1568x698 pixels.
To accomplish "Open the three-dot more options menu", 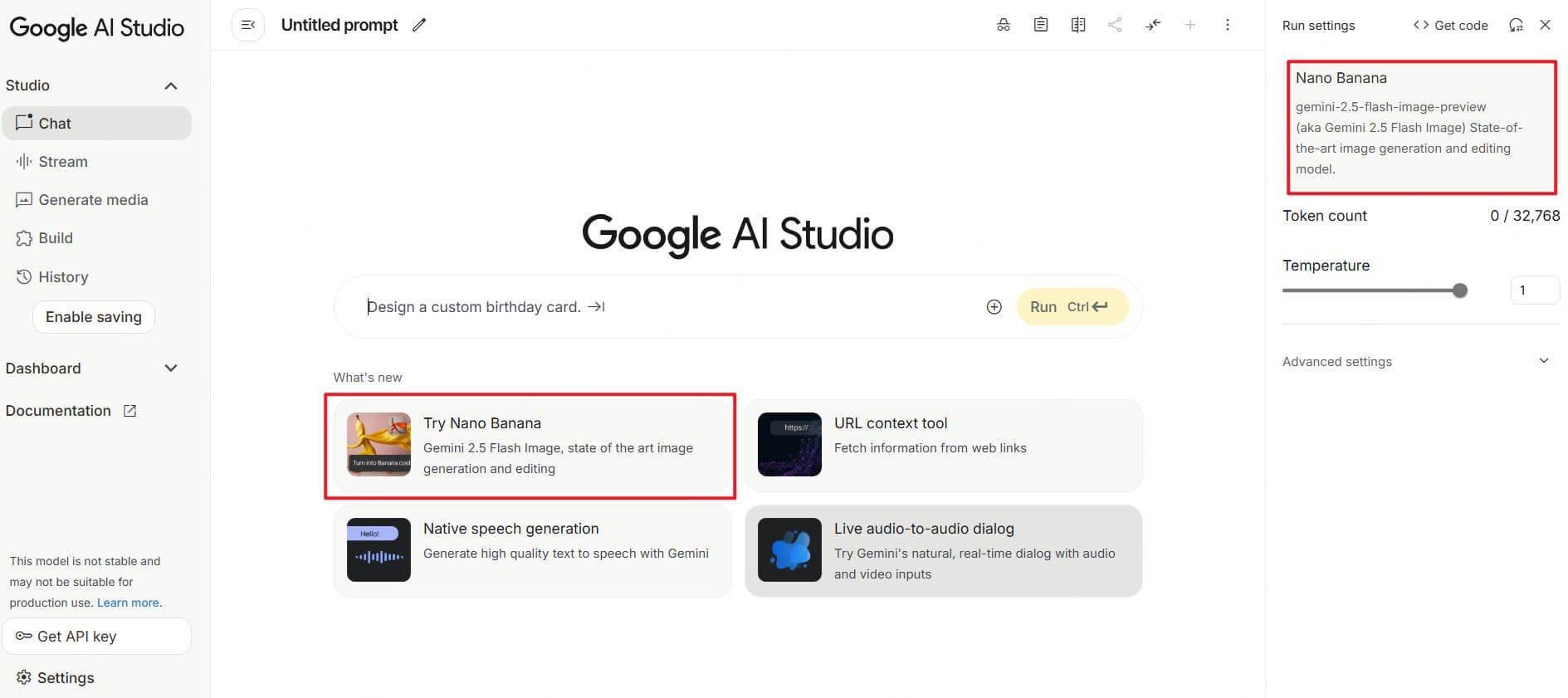I will pos(1228,25).
